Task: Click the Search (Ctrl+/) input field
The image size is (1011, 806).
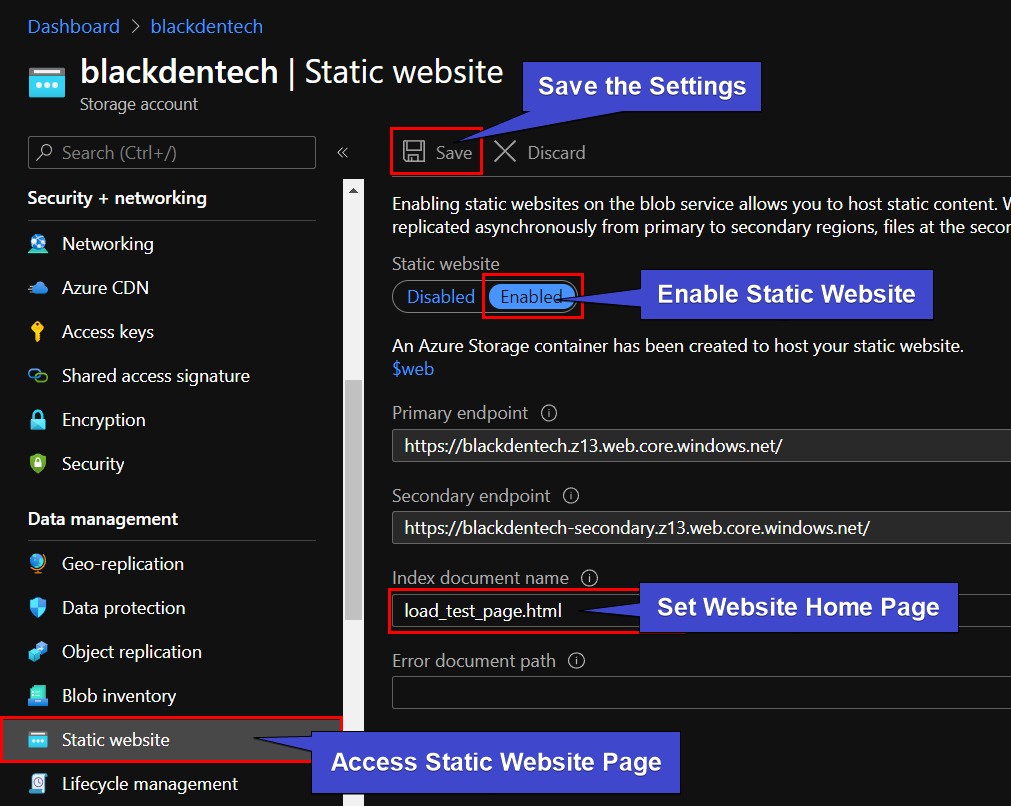Action: click(172, 152)
